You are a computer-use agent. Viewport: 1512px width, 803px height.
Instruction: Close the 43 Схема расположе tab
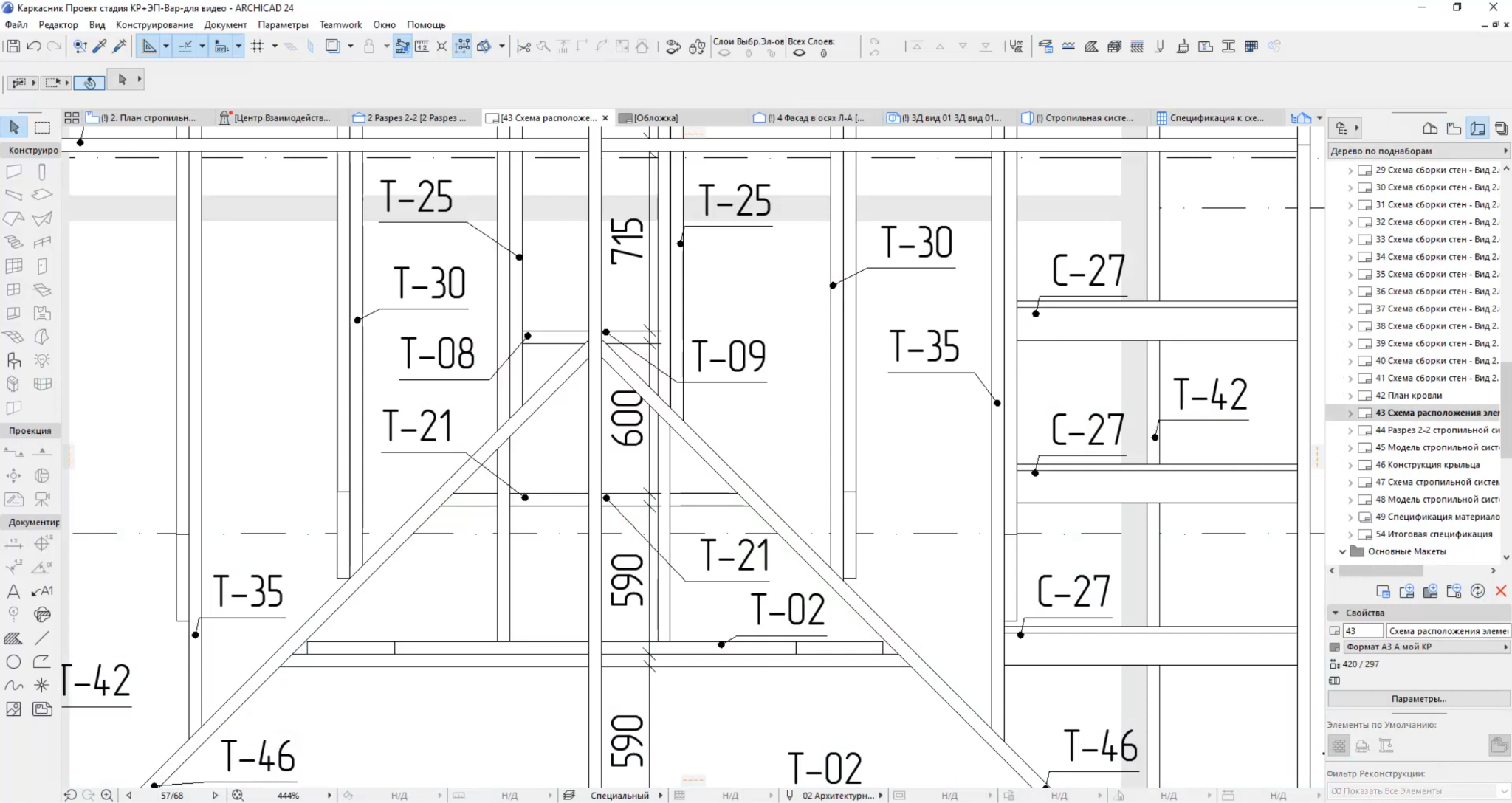click(605, 118)
